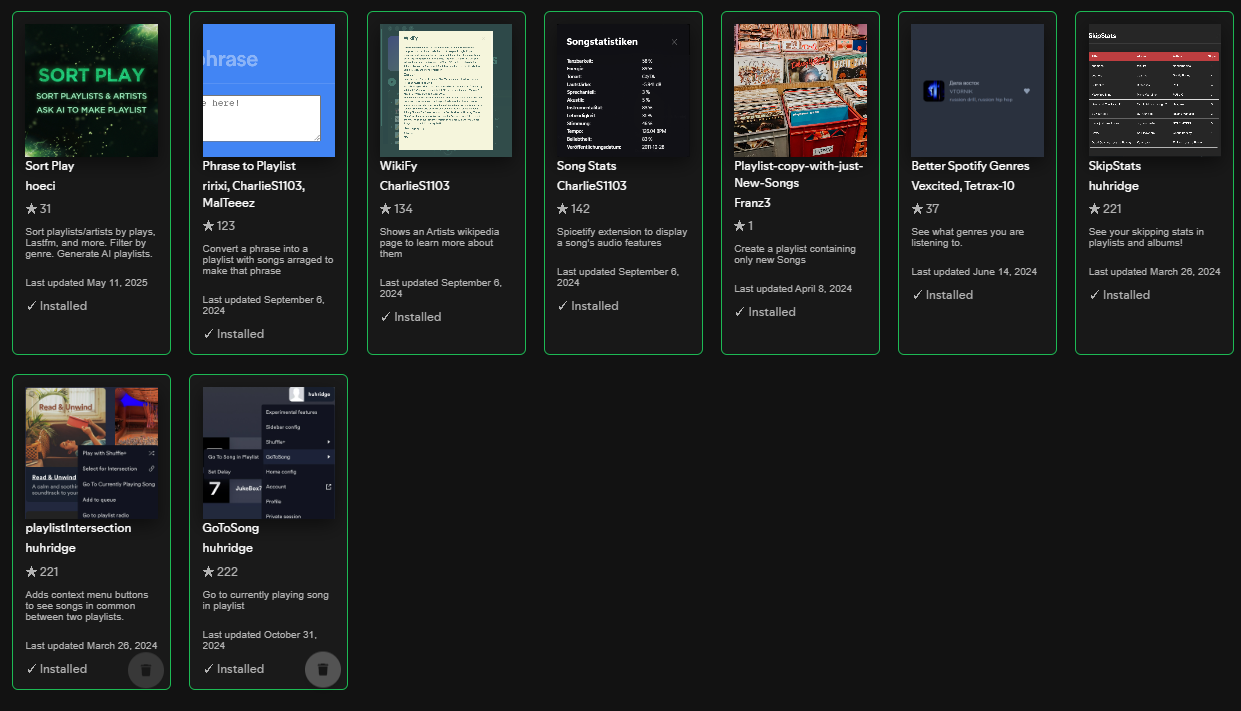Image resolution: width=1241 pixels, height=711 pixels.
Task: Click description starting 'Sort playlists/artists by plays'
Action: coord(88,244)
